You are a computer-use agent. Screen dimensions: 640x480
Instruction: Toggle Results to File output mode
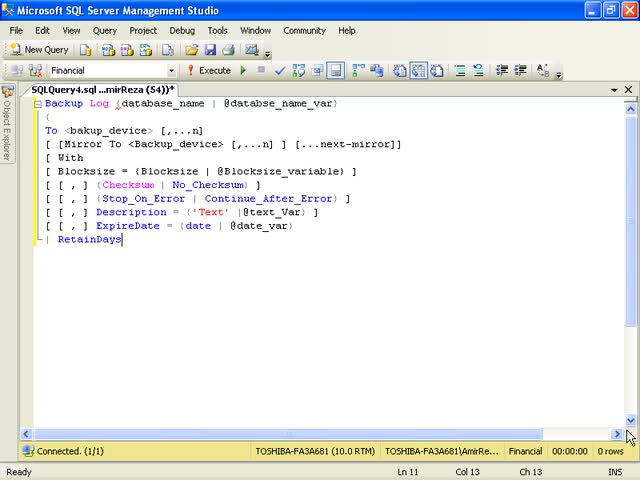point(435,71)
